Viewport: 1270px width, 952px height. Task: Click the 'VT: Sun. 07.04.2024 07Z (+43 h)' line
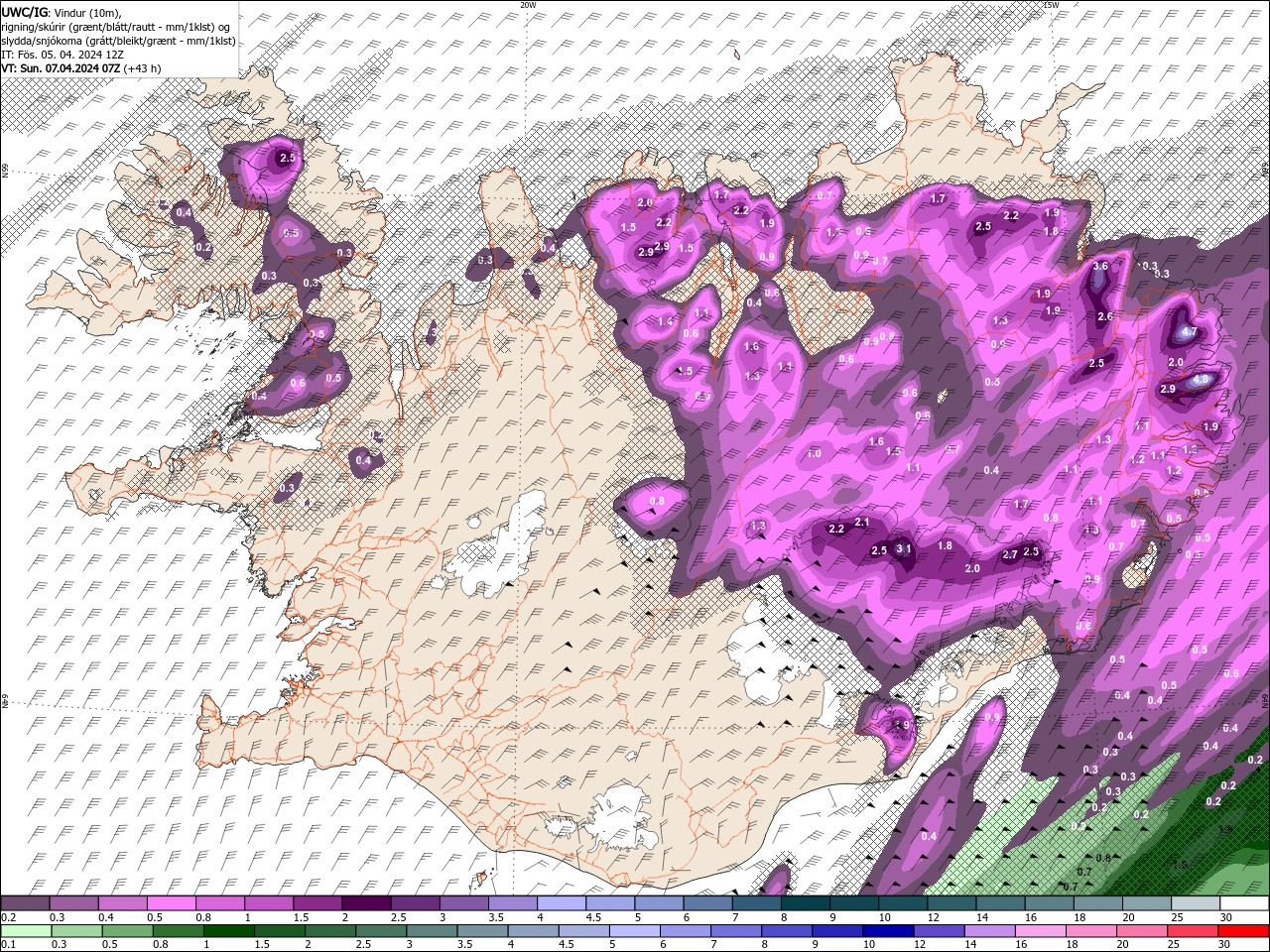click(x=81, y=68)
